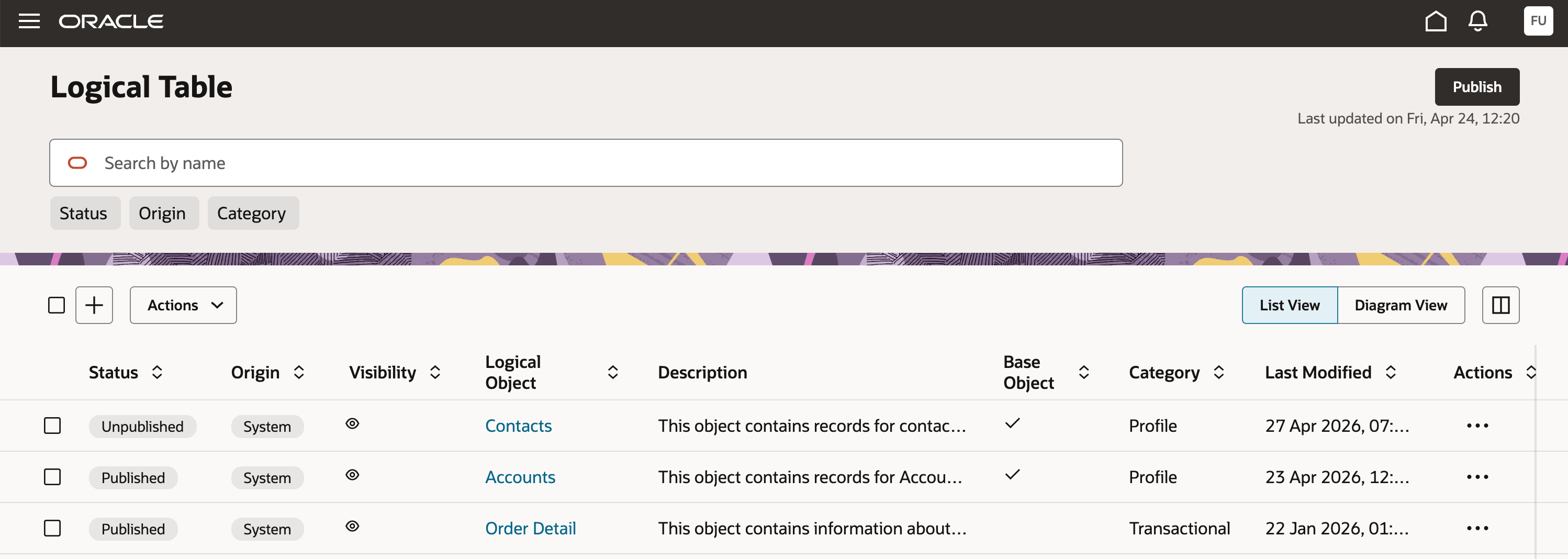Open the FU user avatar menu

coord(1538,21)
